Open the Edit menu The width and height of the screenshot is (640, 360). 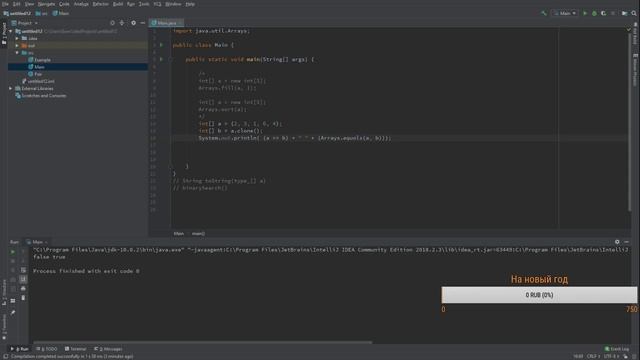[x=17, y=4]
